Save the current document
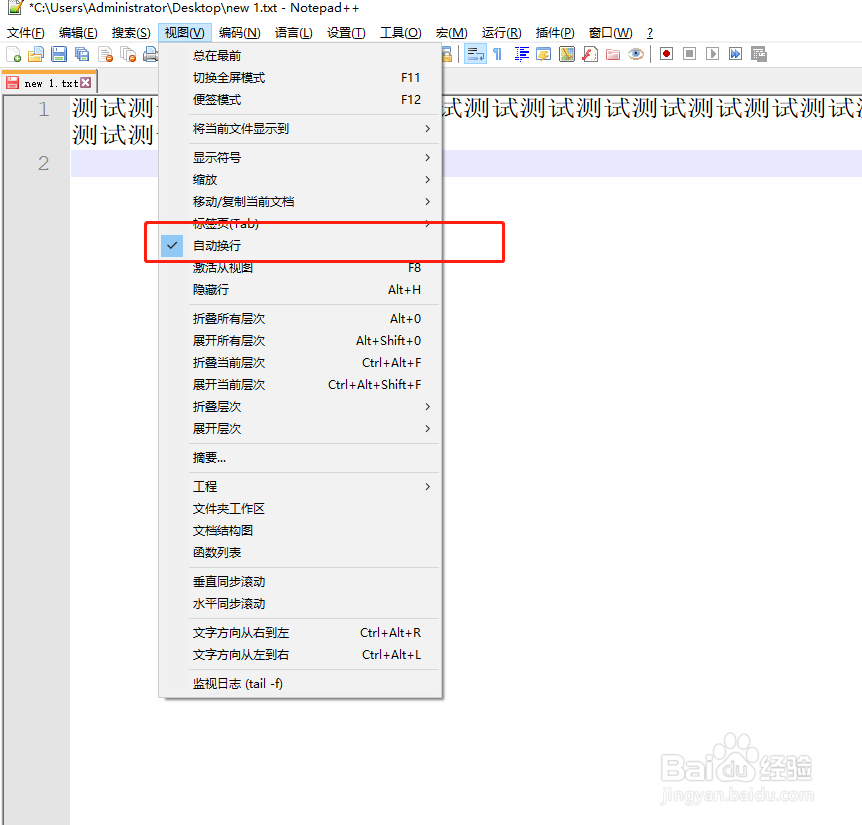 click(57, 53)
